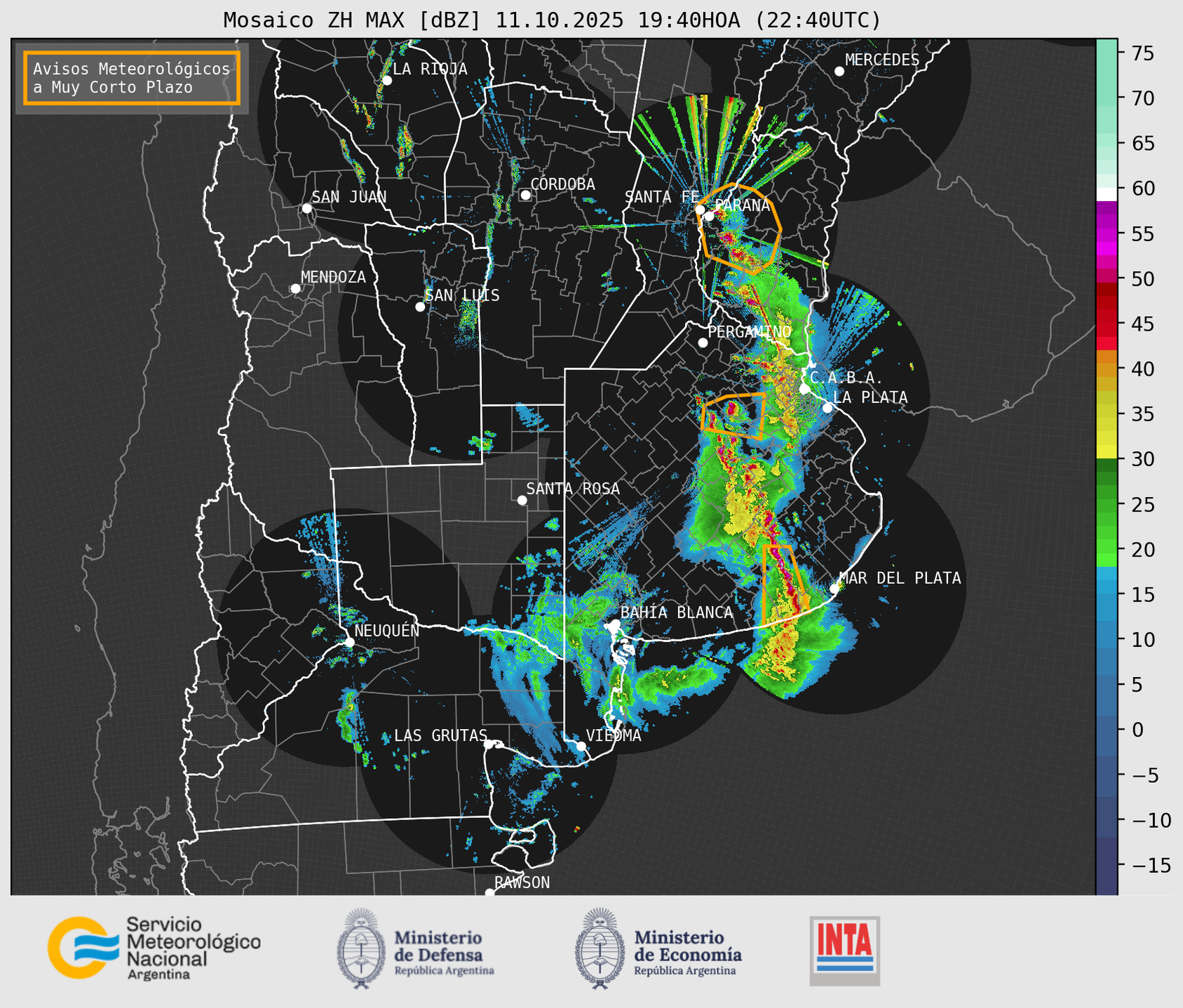1183x1008 pixels.
Task: Select the Pergamino city marker
Action: [703, 343]
